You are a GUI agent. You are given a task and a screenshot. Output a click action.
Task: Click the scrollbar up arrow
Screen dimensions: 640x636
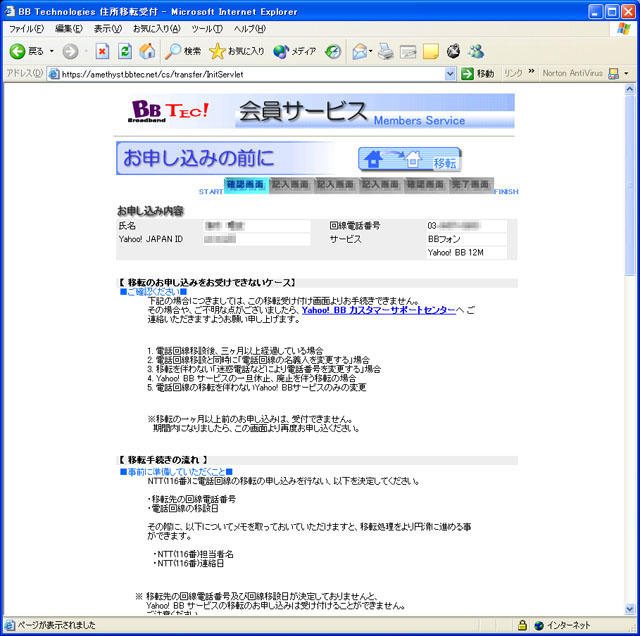click(630, 89)
